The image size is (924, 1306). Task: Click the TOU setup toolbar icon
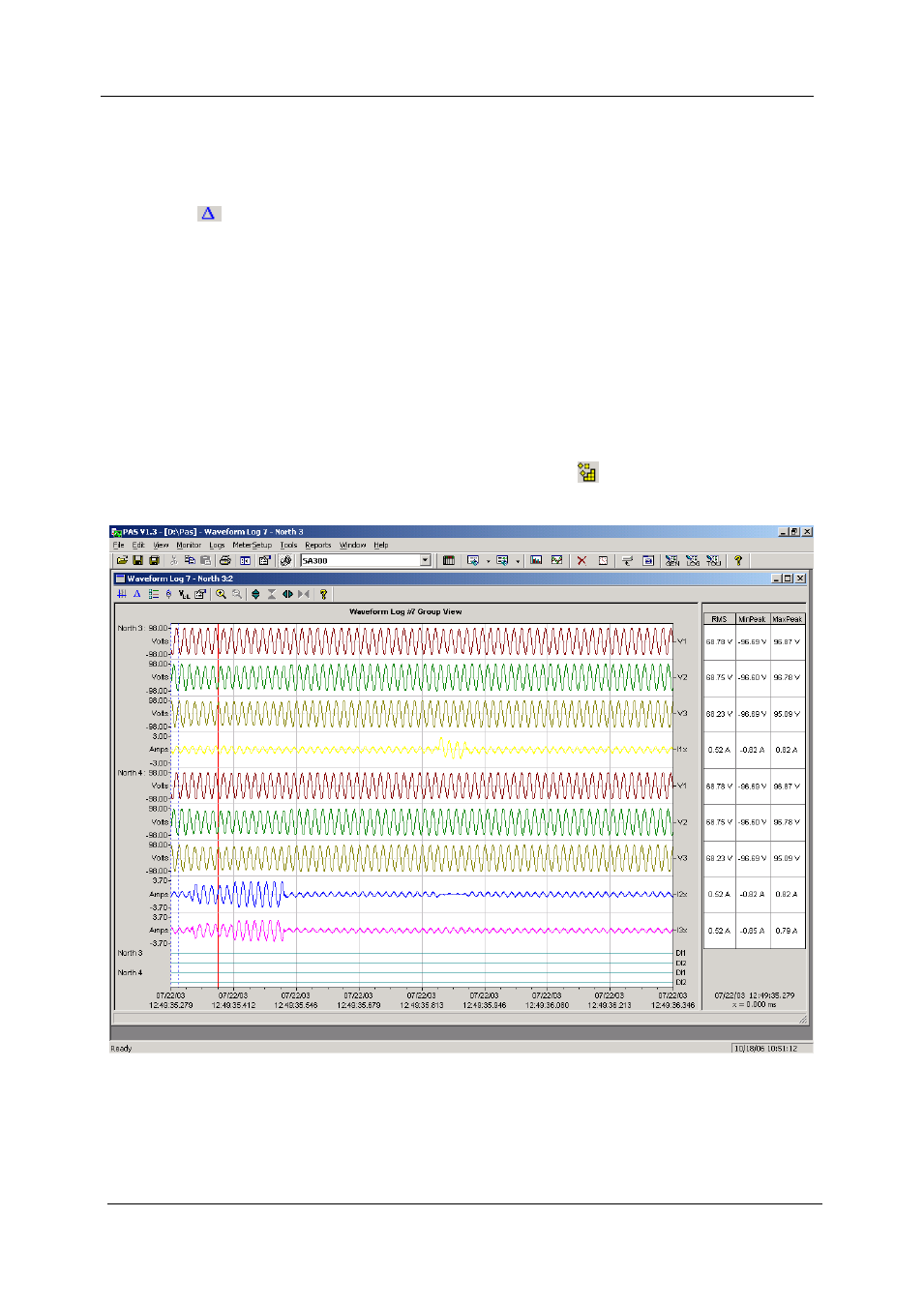[x=713, y=561]
